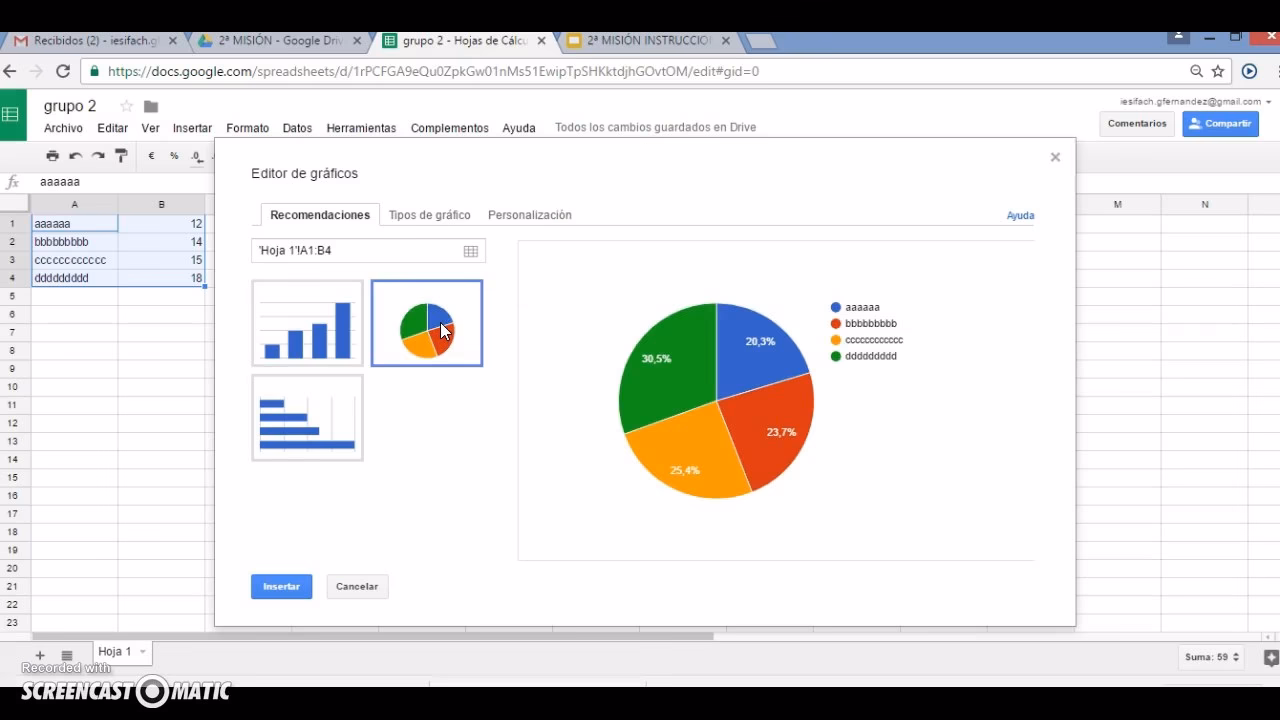
Task: Choose the vertical column chart thumbnail
Action: click(x=307, y=323)
